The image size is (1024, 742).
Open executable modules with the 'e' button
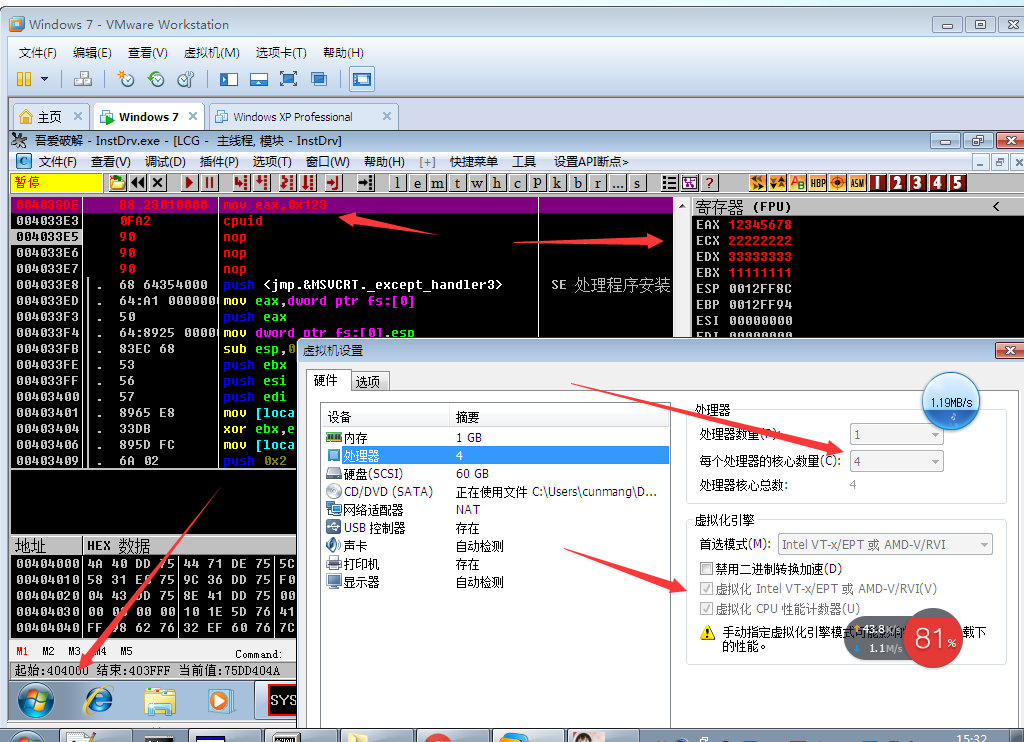point(417,183)
